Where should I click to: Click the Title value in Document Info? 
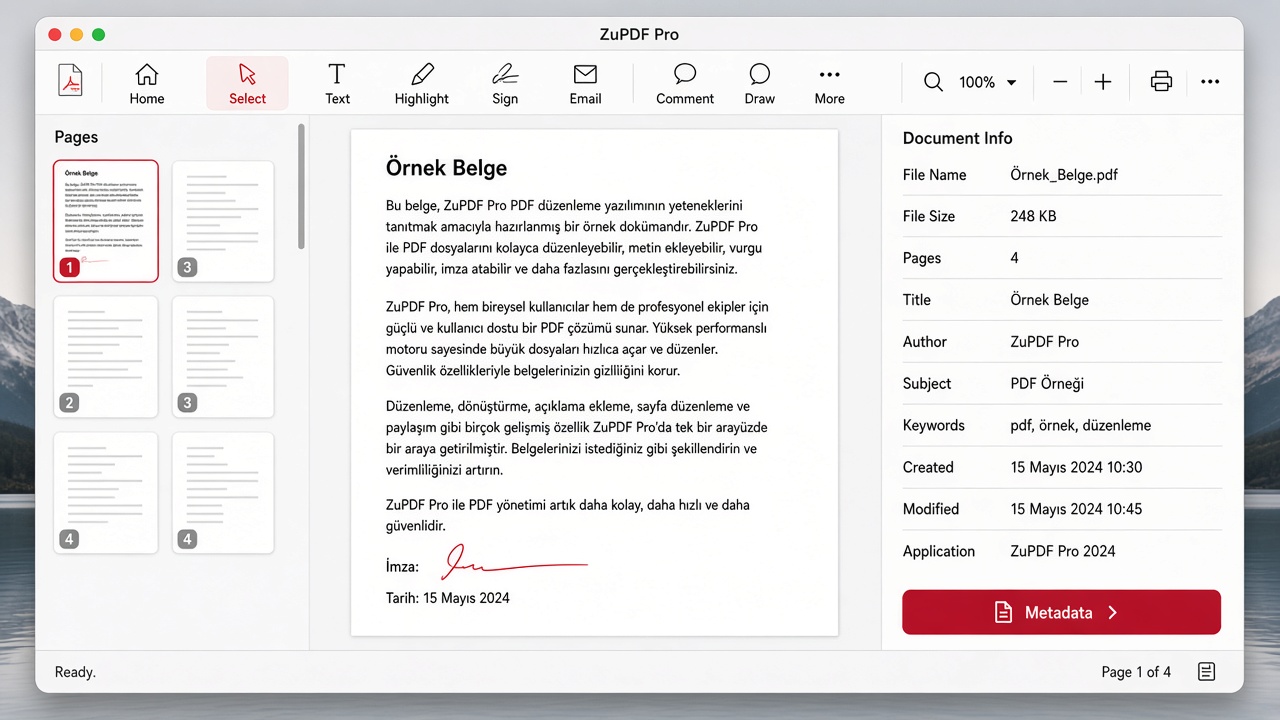1049,300
